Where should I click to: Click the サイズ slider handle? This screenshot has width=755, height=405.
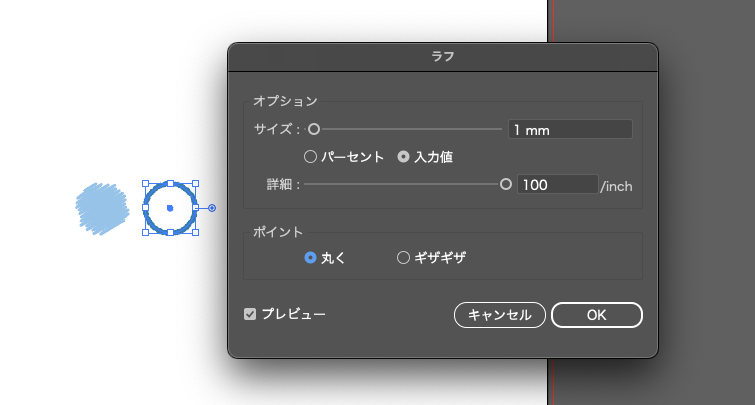pyautogui.click(x=314, y=129)
